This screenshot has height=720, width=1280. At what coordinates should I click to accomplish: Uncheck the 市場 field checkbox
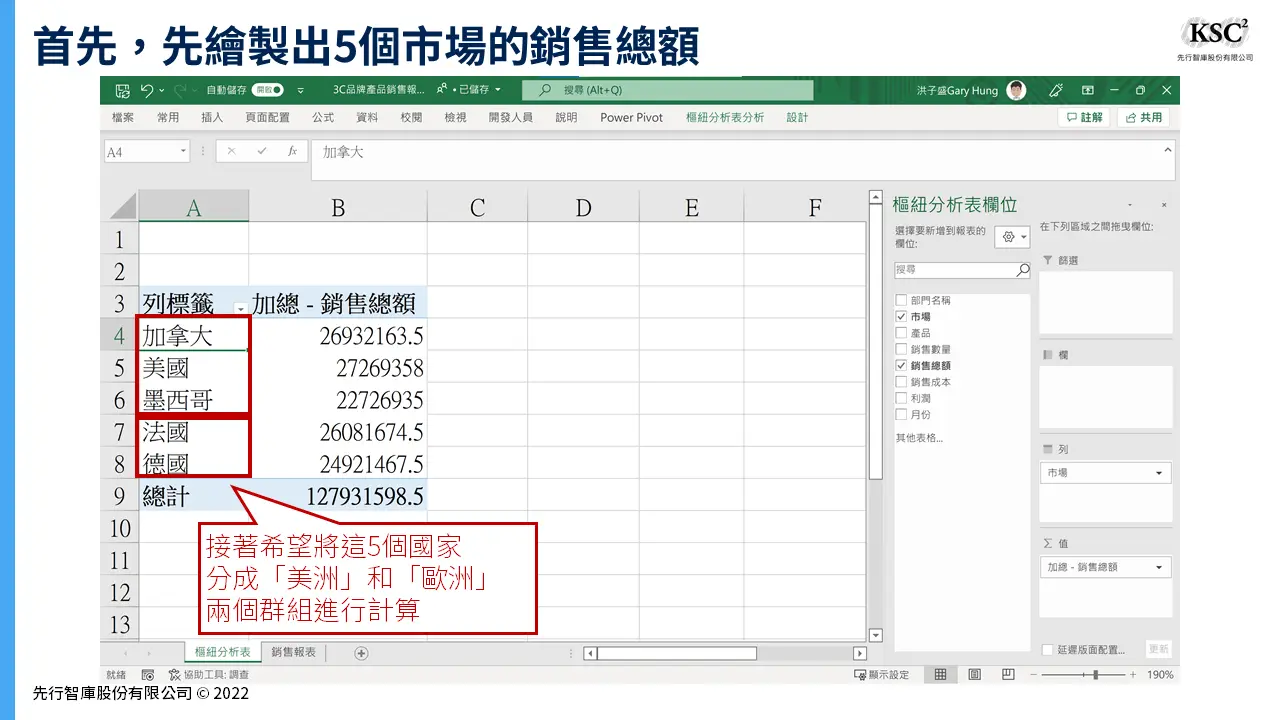pos(901,316)
